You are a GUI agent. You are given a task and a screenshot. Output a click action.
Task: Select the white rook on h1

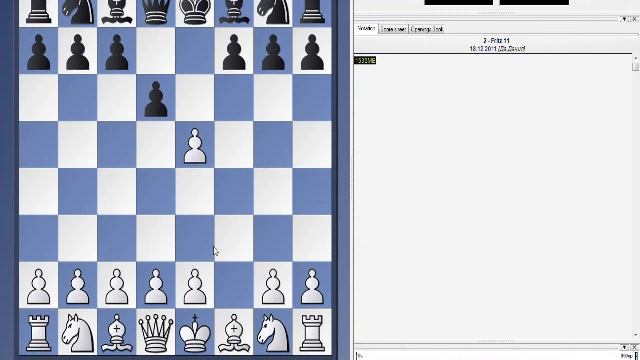coord(312,332)
